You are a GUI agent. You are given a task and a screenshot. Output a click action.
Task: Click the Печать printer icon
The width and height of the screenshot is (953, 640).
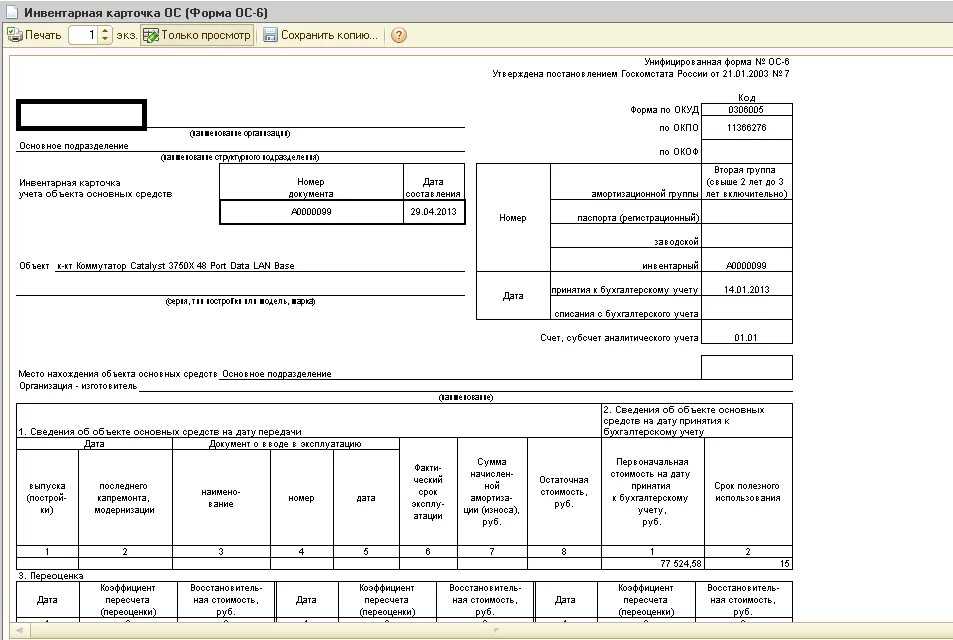15,35
